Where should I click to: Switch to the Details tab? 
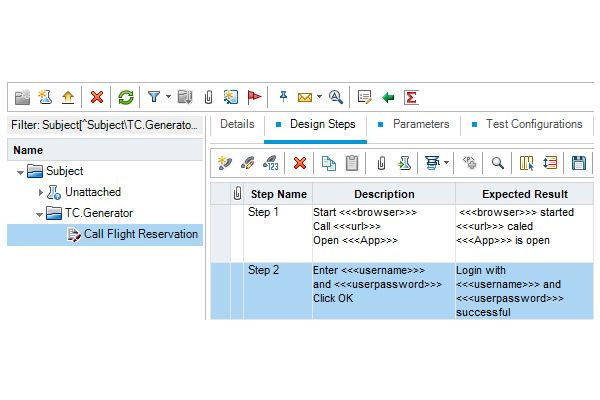click(x=237, y=125)
